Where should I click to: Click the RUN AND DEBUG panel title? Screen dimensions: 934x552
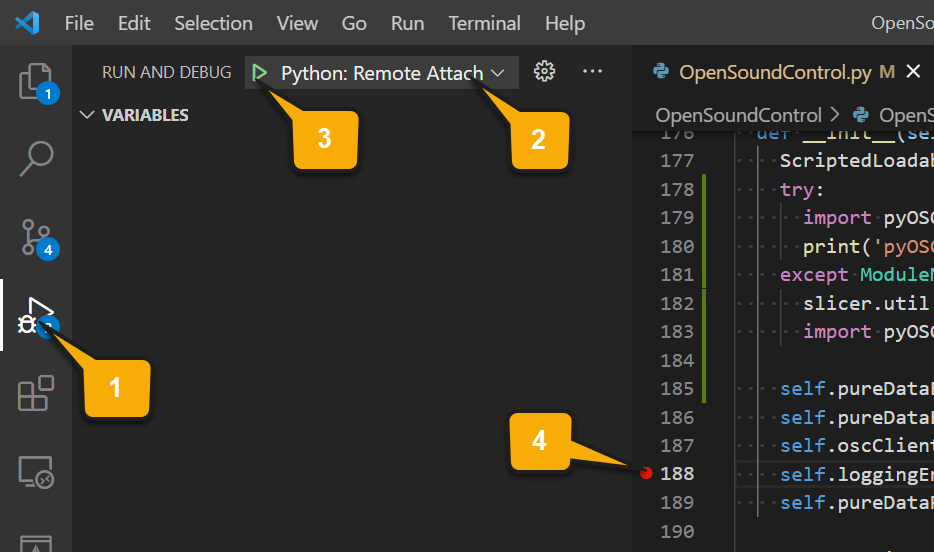[x=167, y=72]
